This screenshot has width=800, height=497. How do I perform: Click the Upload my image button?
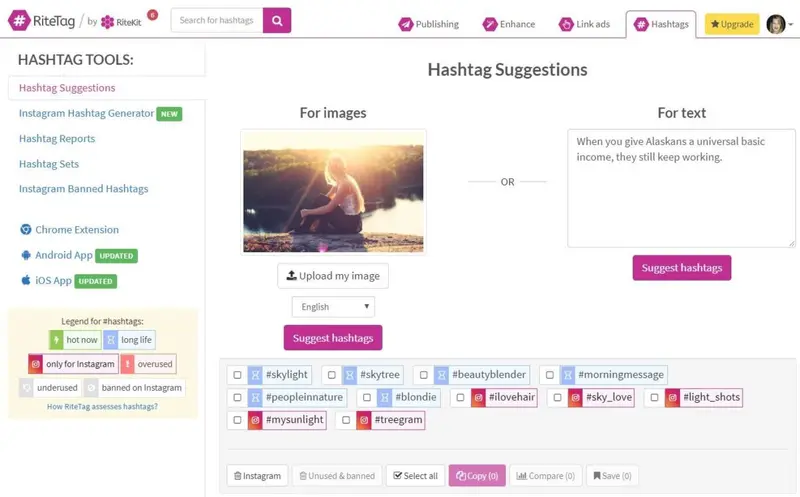tap(333, 276)
